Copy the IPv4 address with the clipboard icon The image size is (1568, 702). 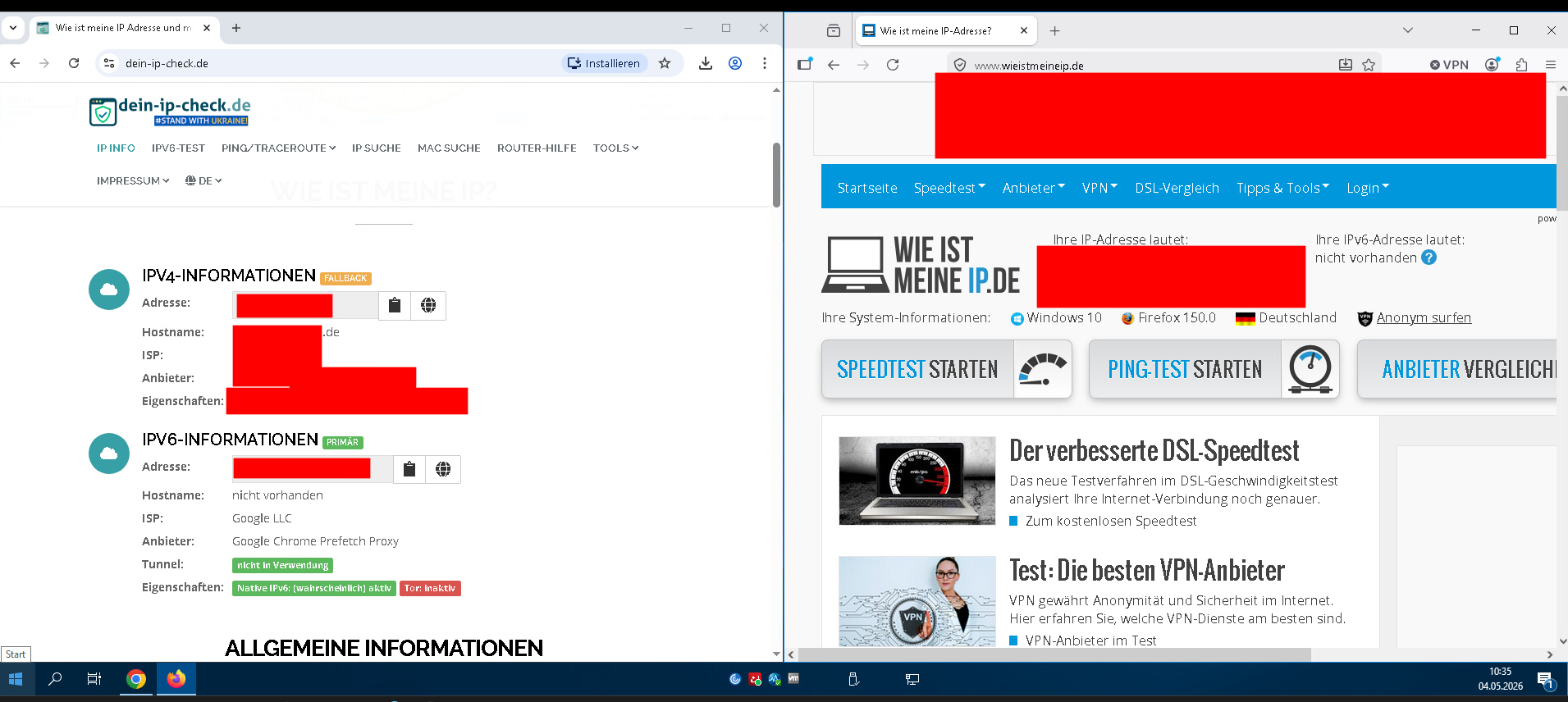[395, 305]
